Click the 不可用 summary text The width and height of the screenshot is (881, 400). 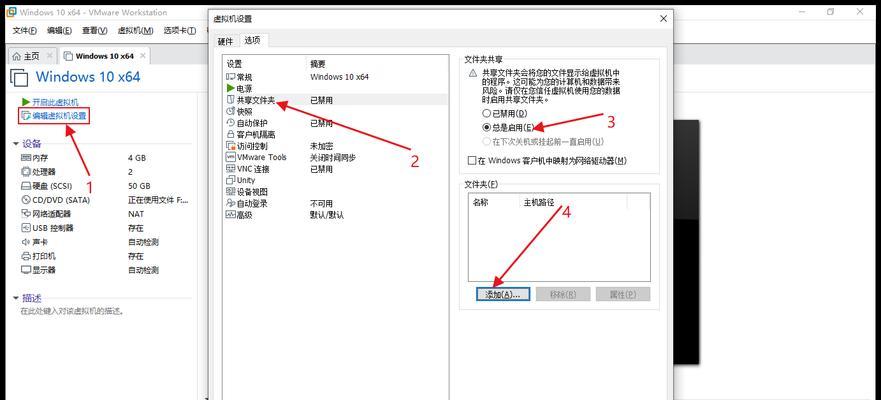(x=321, y=203)
